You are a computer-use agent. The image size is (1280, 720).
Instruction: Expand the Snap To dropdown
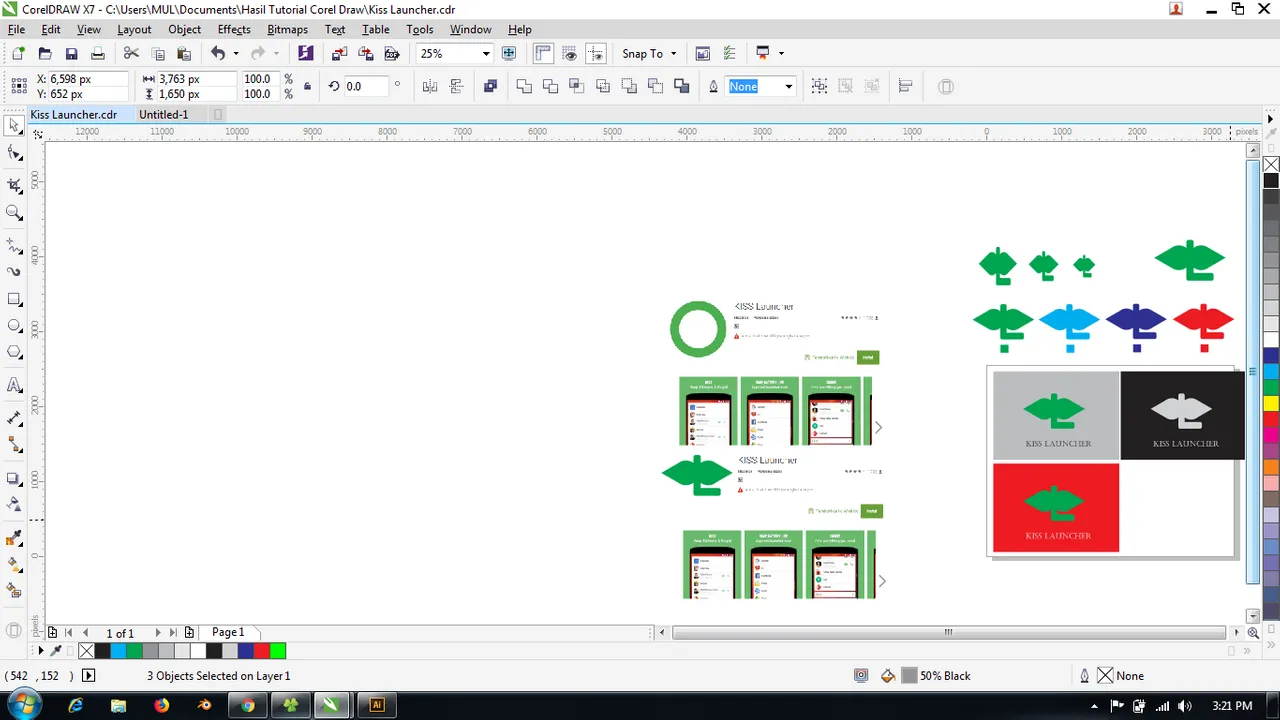pyautogui.click(x=673, y=54)
